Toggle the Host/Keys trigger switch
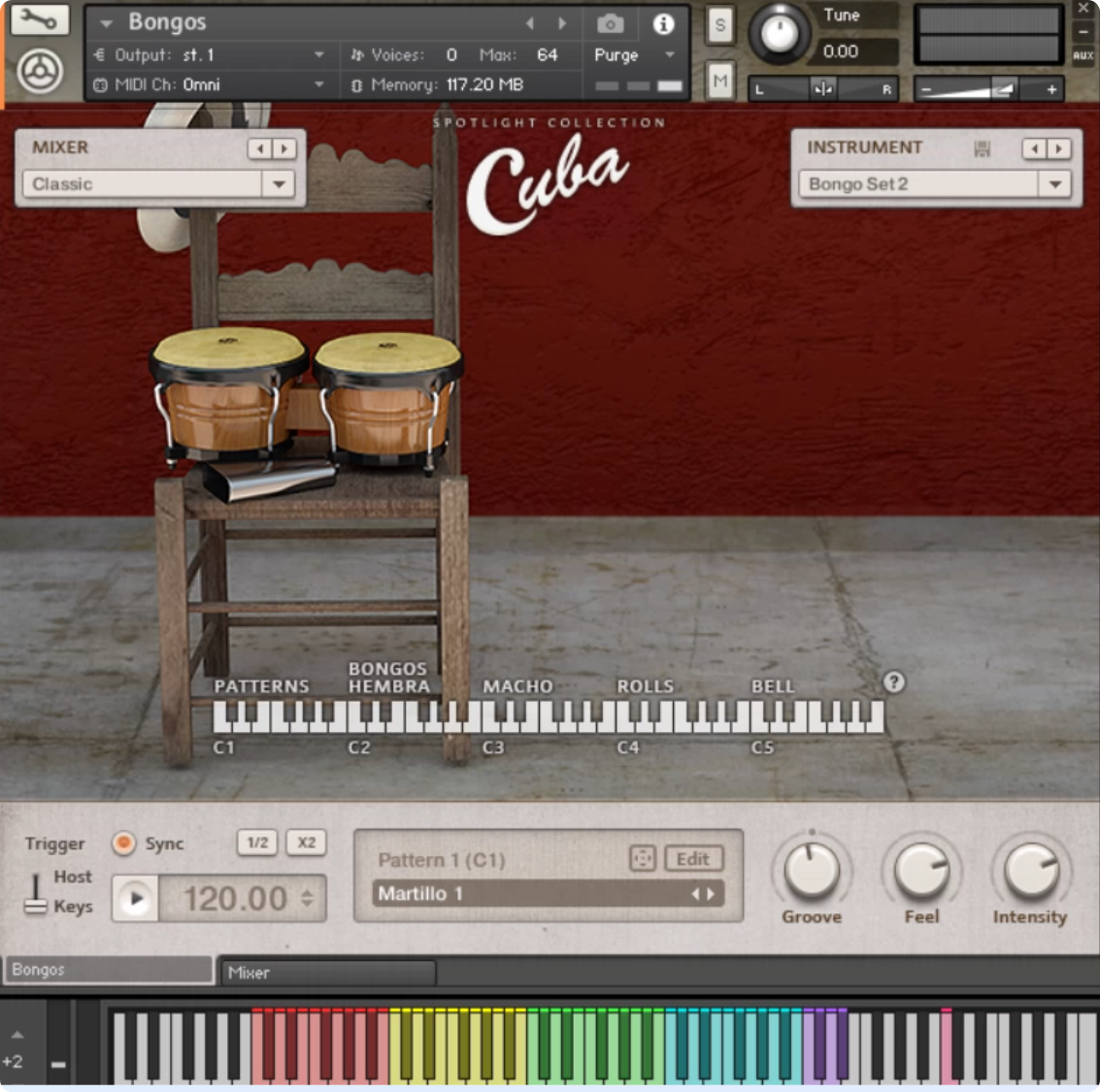Image resolution: width=1100 pixels, height=1092 pixels. [x=35, y=893]
